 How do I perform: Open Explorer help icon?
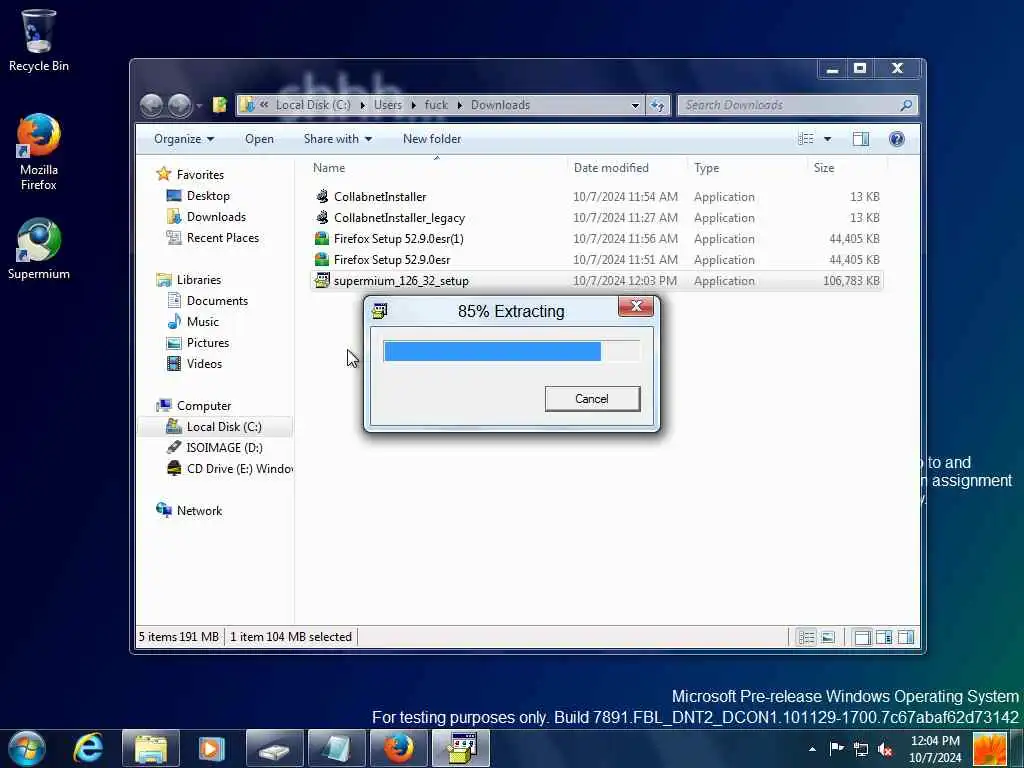(x=897, y=138)
